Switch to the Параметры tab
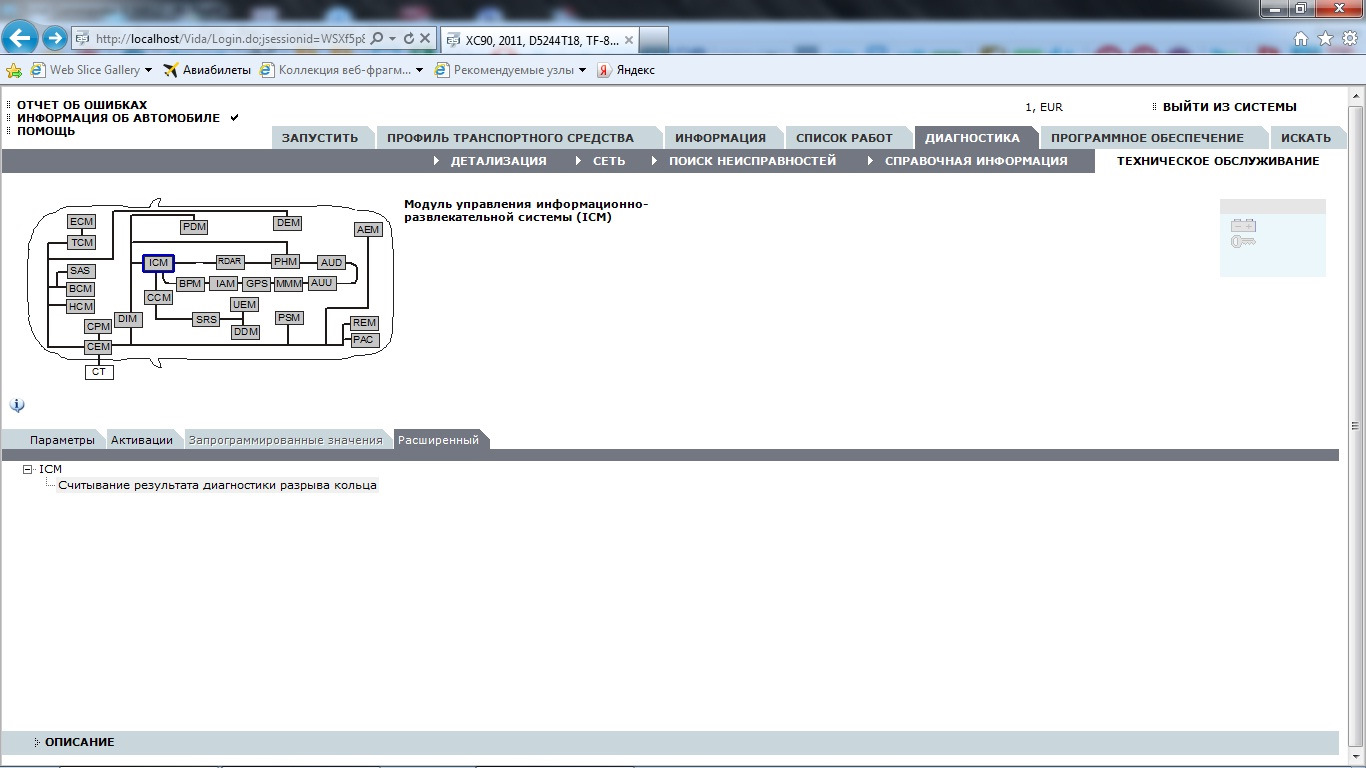 pos(62,440)
